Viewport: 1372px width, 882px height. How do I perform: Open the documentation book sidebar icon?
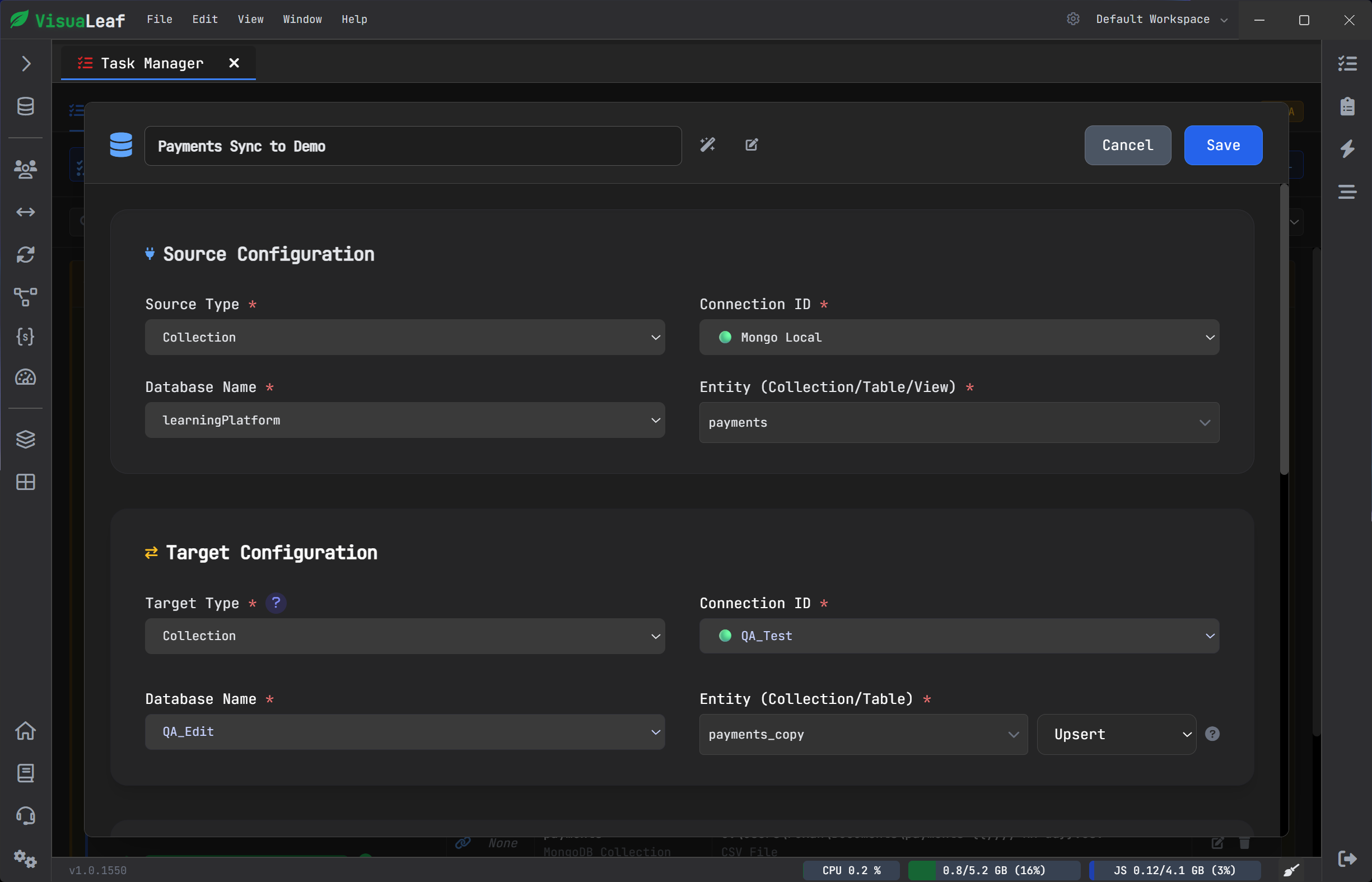pos(26,773)
